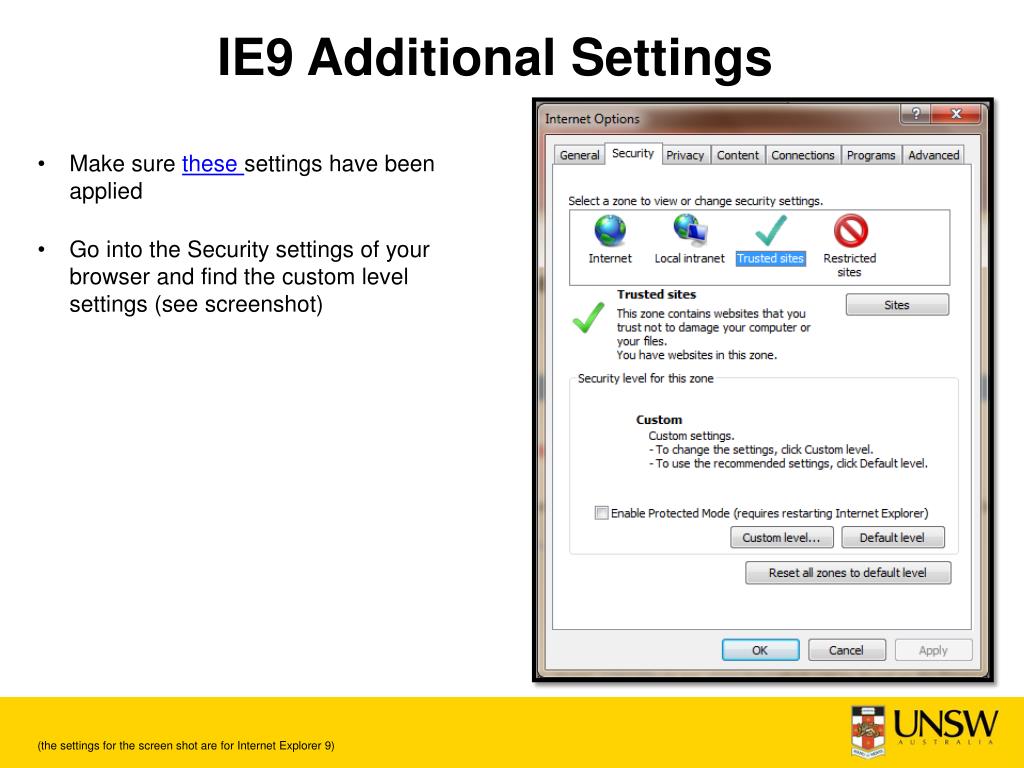Click the UNSW logo
Viewport: 1024px width, 768px height.
coord(923,731)
